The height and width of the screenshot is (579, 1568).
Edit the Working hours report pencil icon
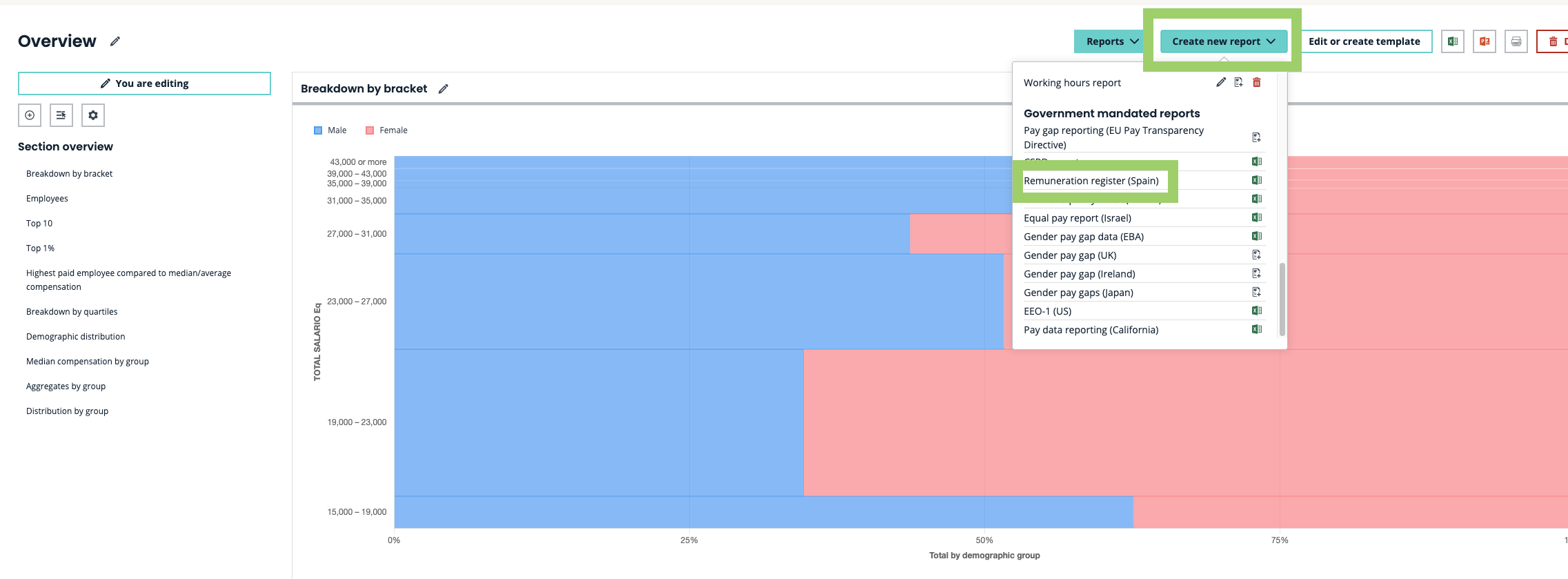pyautogui.click(x=1220, y=83)
